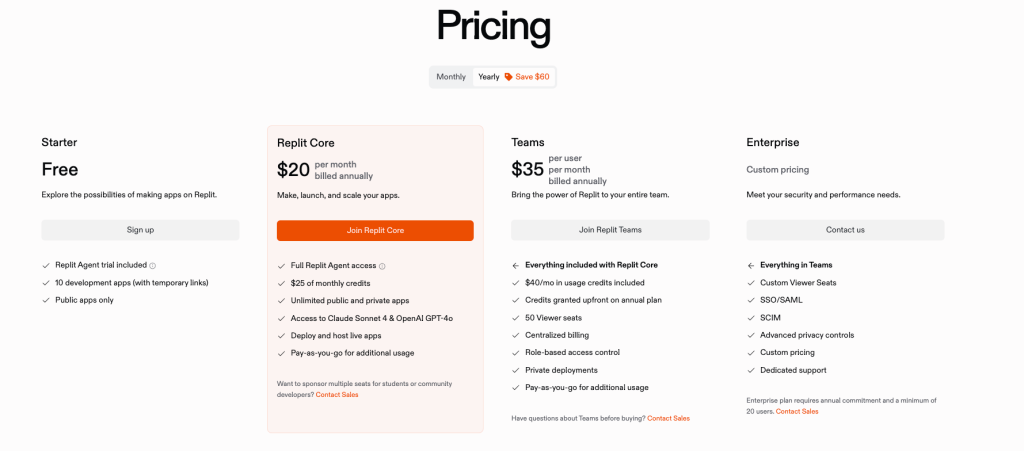This screenshot has height=451, width=1024.
Task: Click the Sign up button for Starter
Action: [x=140, y=230]
